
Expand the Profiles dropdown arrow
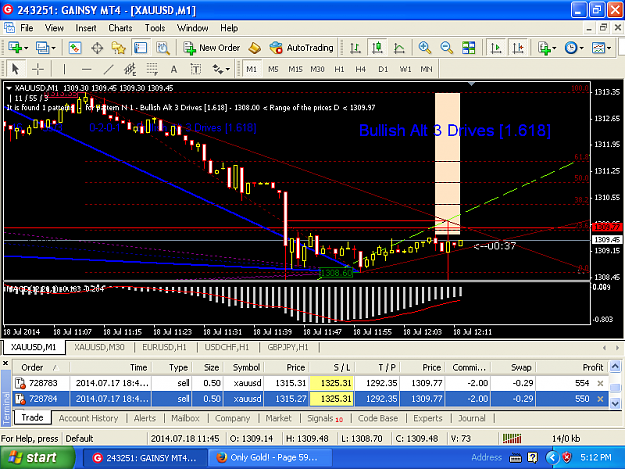coord(53,48)
